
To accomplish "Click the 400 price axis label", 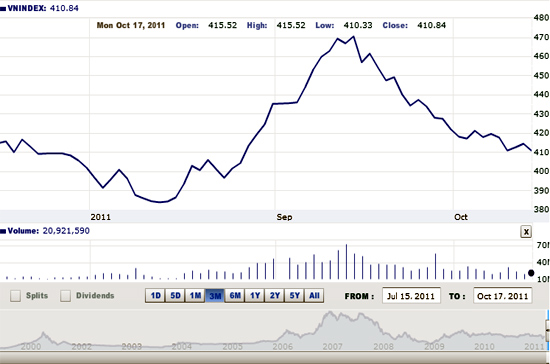I will 541,171.
